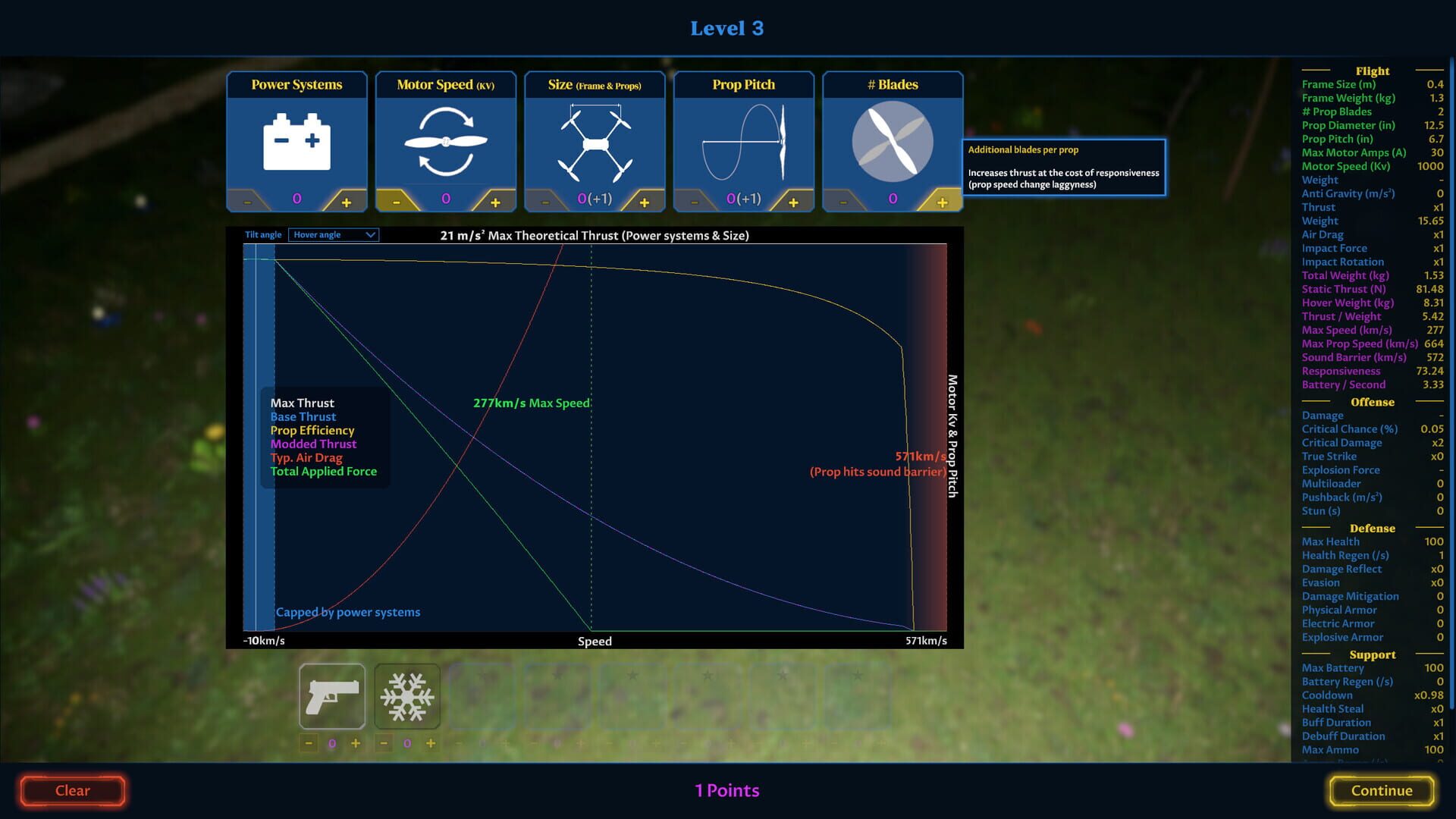Add a point to Size upgrade
The image size is (1456, 819).
coord(645,202)
